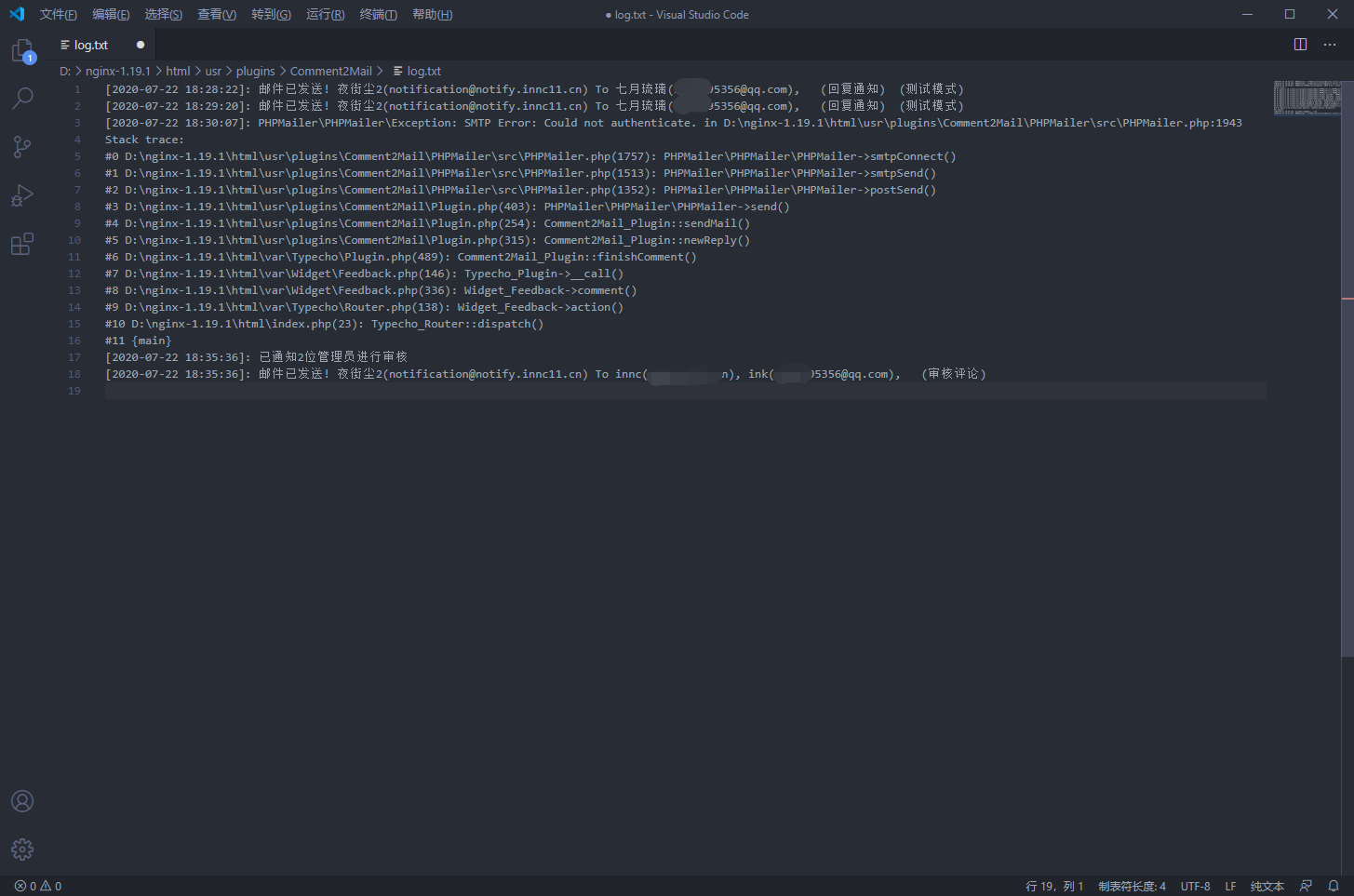Screen dimensions: 1354x896
Task: Change indentation via 制表符长度: 4
Action: point(1132,886)
